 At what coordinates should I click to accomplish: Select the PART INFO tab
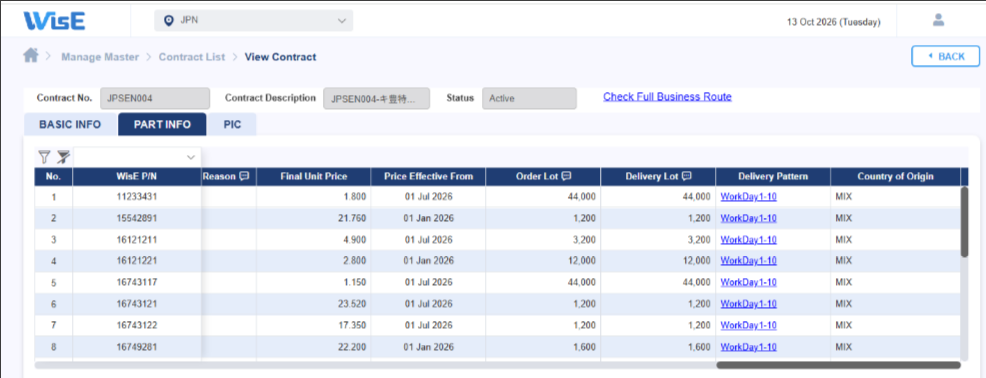tap(162, 125)
